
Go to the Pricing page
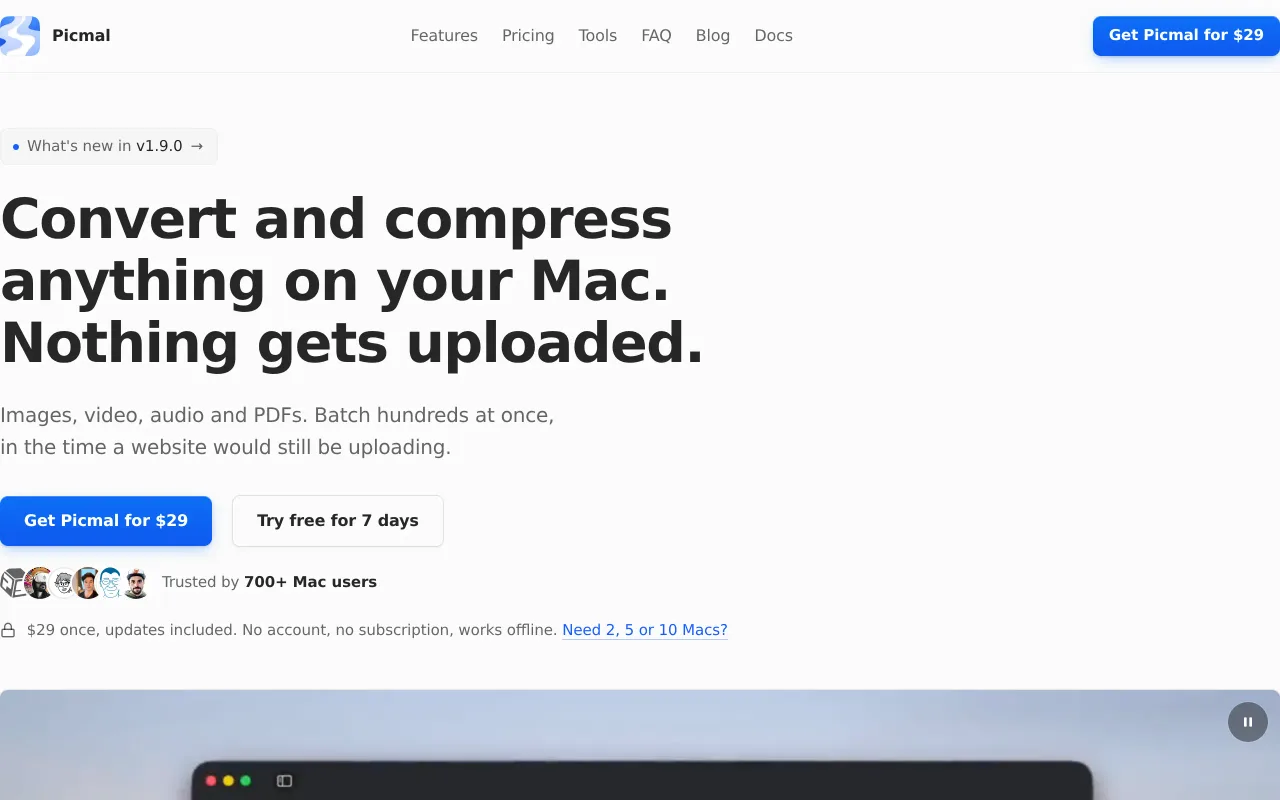point(528,36)
